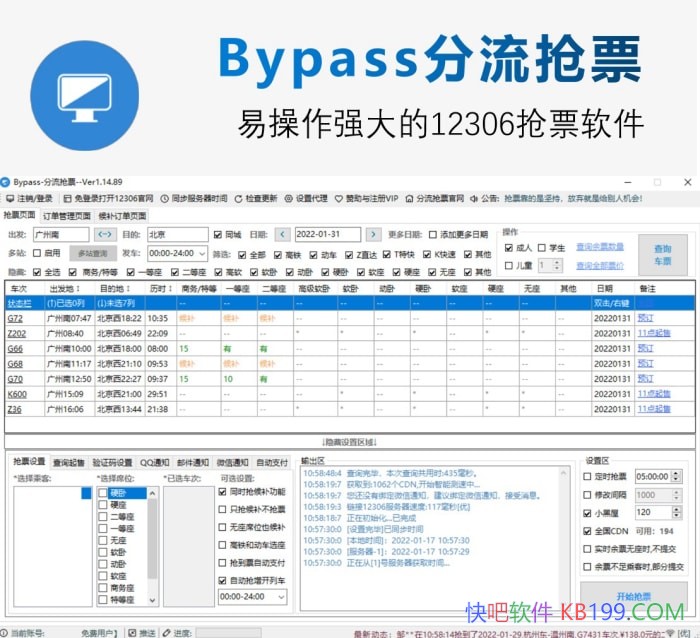The image size is (700, 638).
Task: Advance to the next travel date
Action: click(x=373, y=234)
